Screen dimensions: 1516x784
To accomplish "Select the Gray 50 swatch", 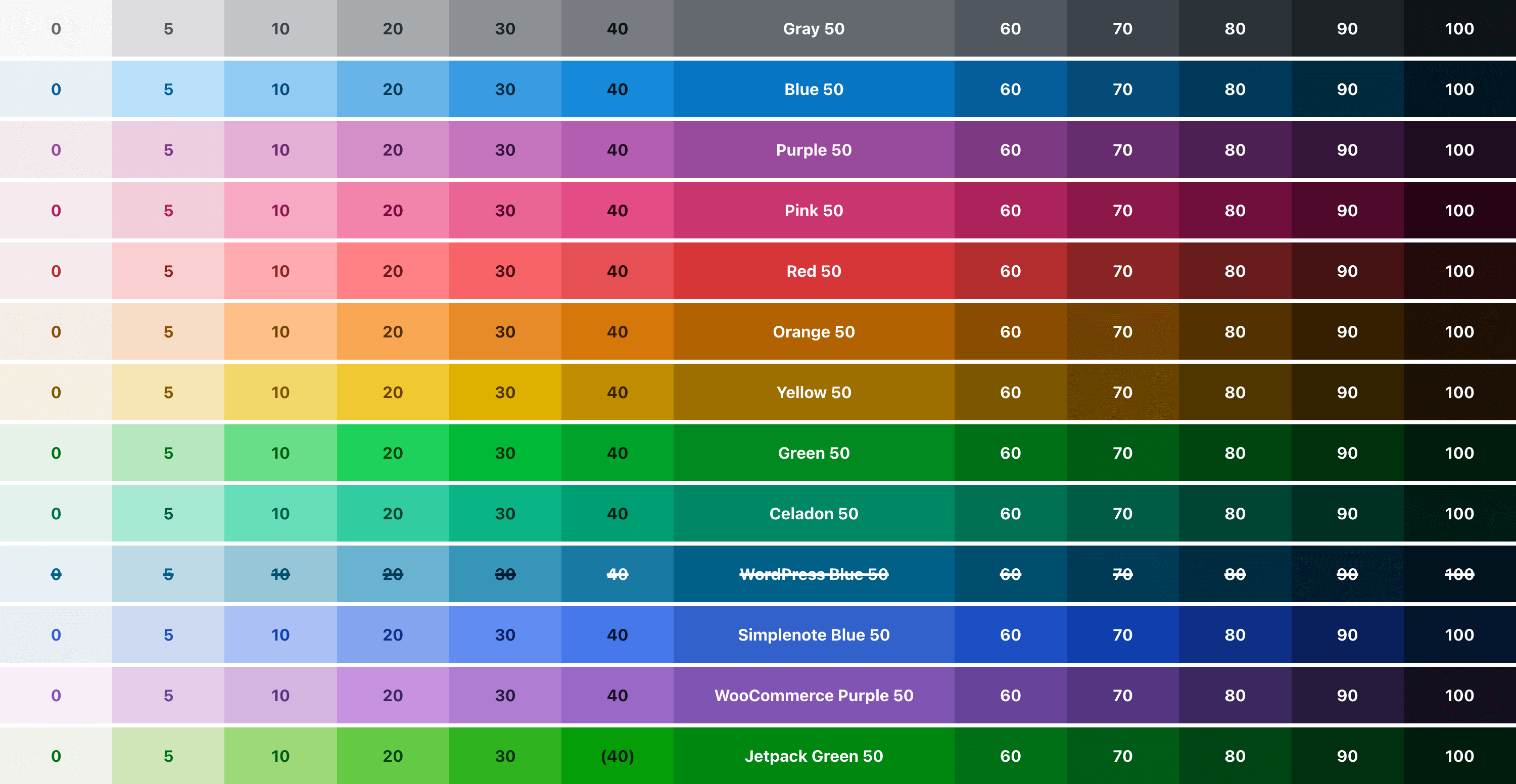I will point(813,28).
